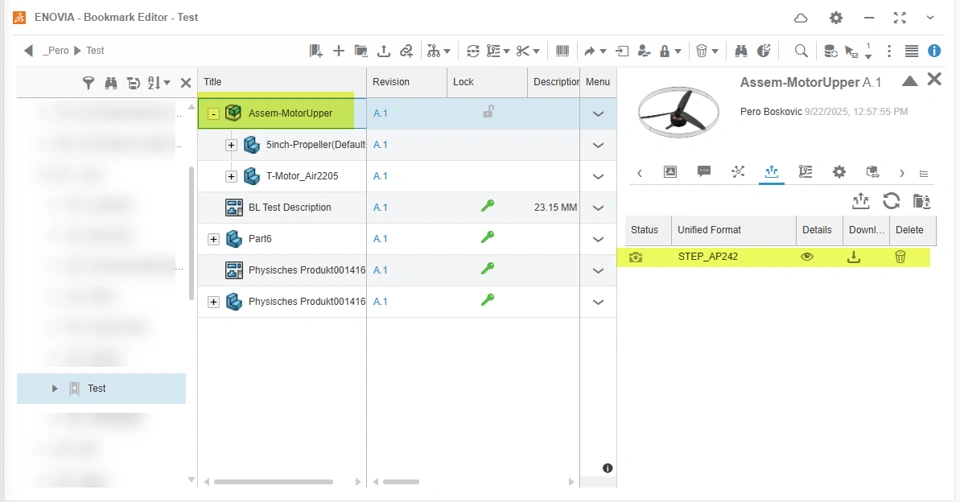Image resolution: width=960 pixels, height=502 pixels.
Task: Expand the T-Motor_Air2205 node
Action: [231, 176]
